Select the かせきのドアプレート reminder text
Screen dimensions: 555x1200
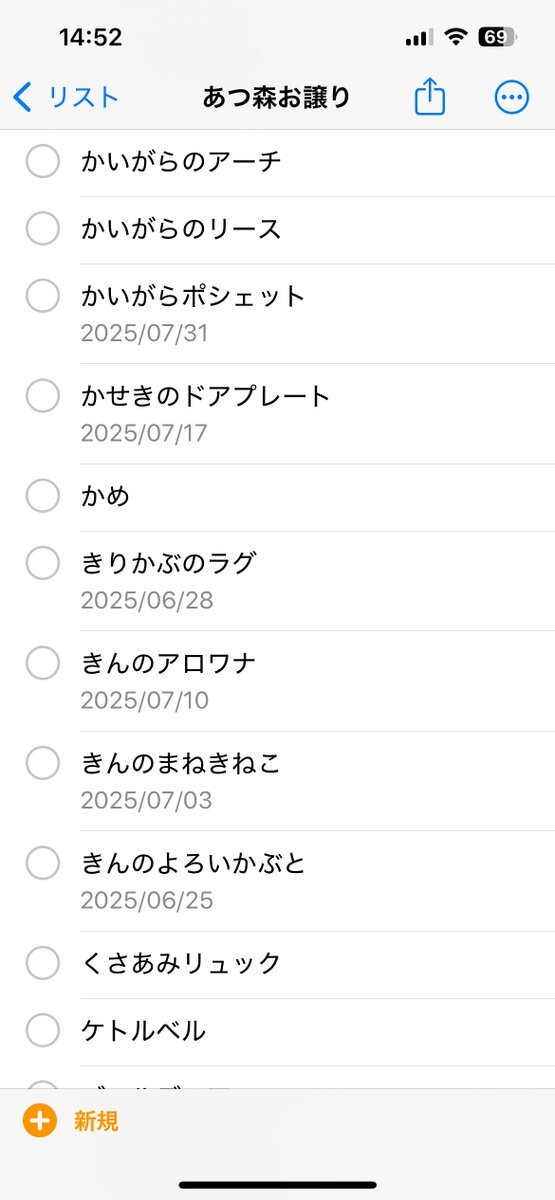206,396
